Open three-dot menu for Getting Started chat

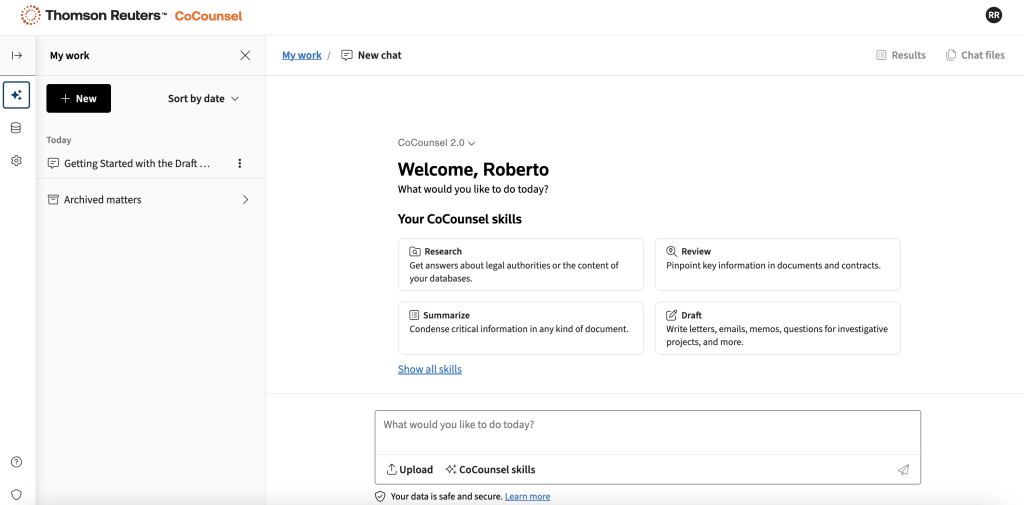[x=239, y=163]
